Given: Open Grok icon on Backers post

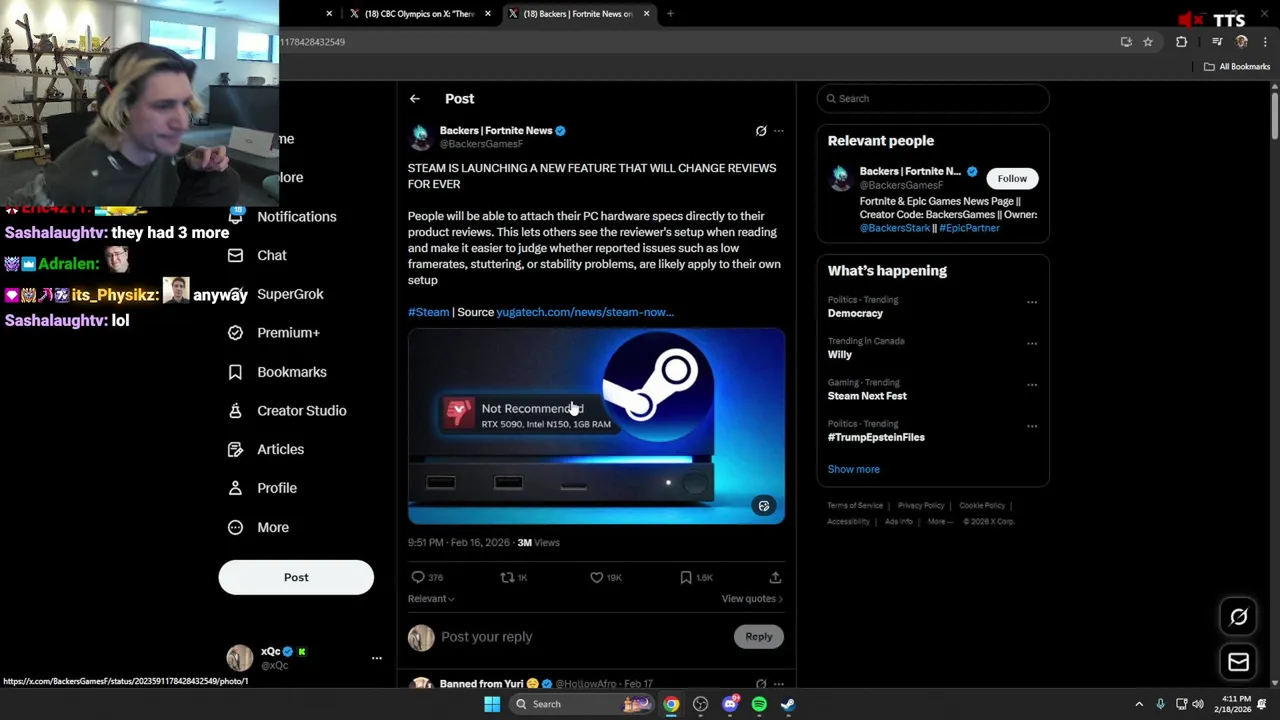Looking at the screenshot, I should (x=761, y=131).
